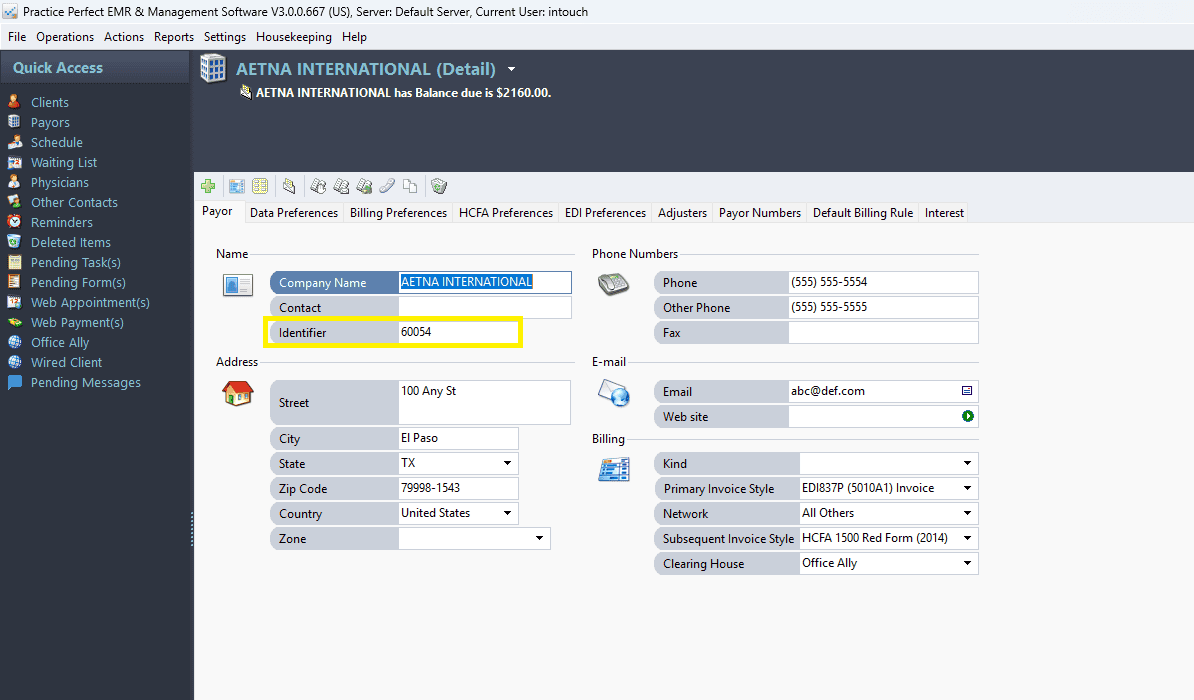This screenshot has width=1194, height=700.
Task: Click the green go arrow in Web site field
Action: [x=967, y=416]
